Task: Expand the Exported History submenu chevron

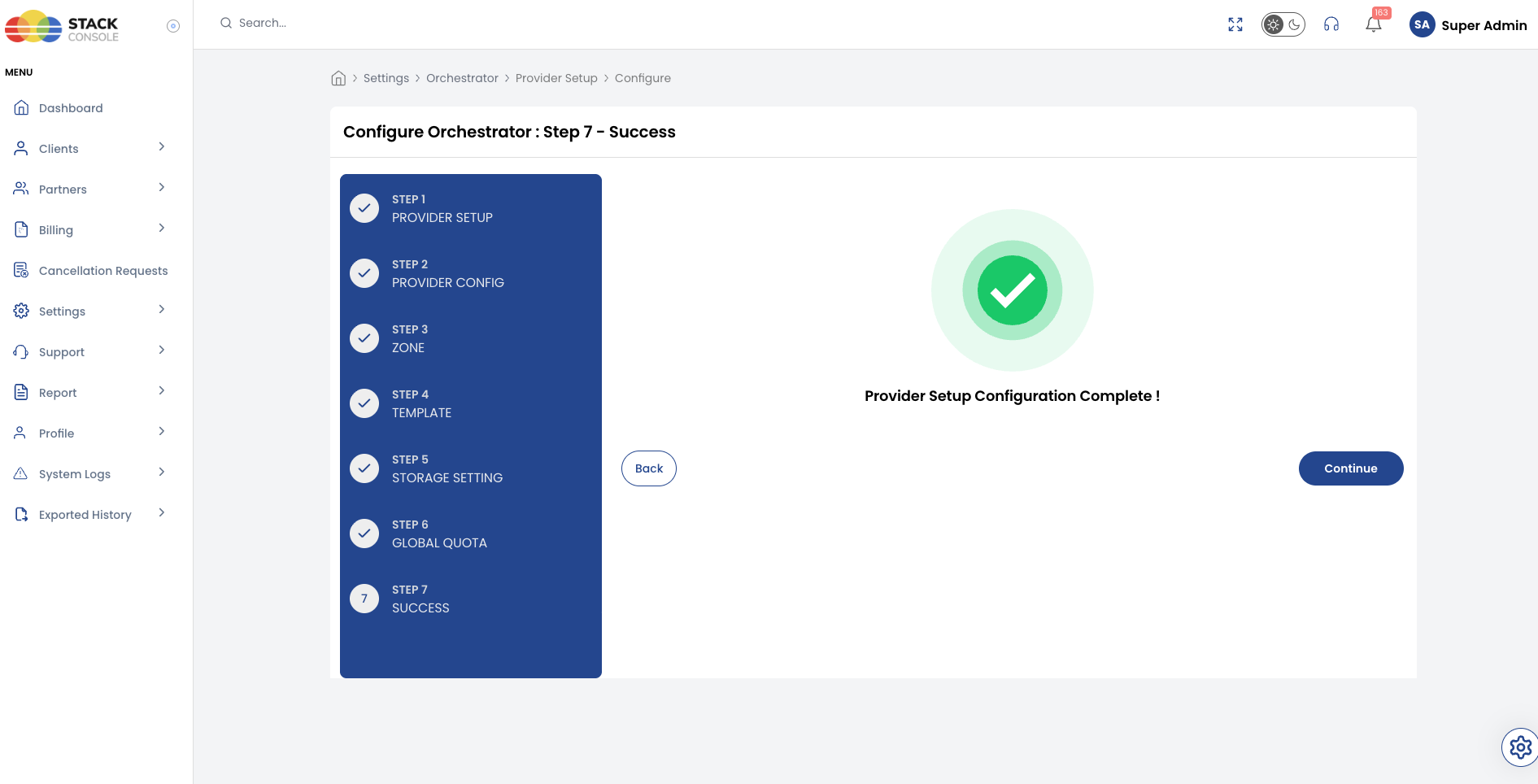Action: pyautogui.click(x=162, y=513)
